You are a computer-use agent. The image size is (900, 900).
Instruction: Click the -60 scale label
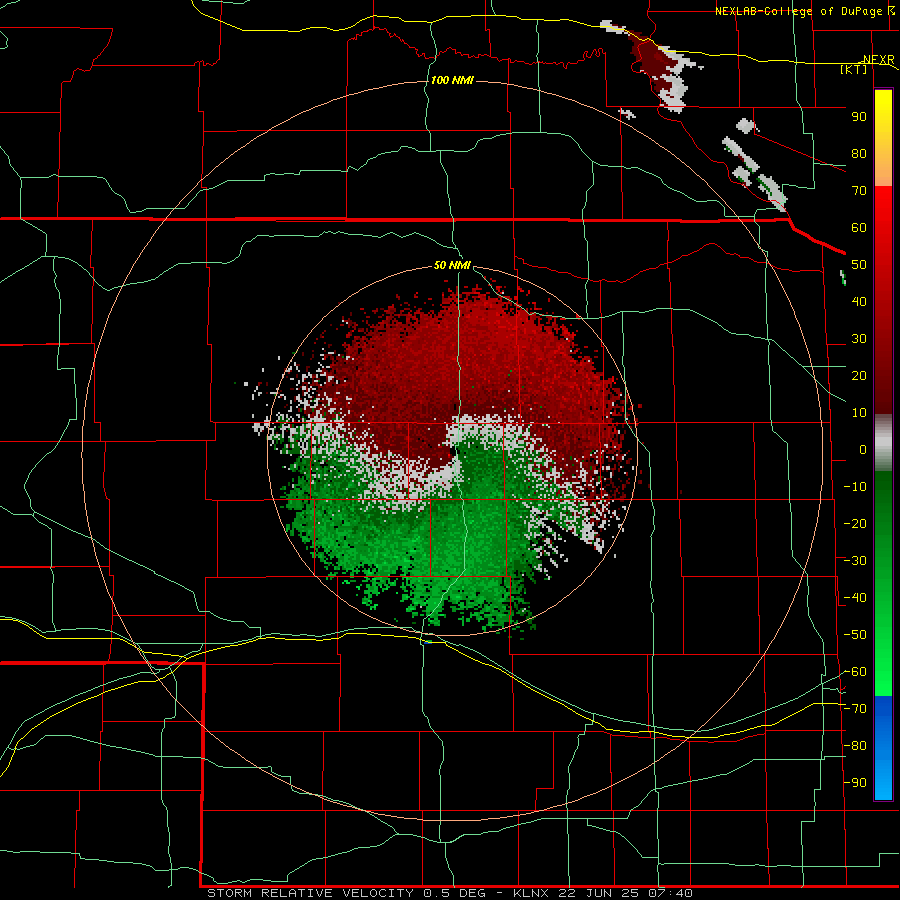tap(855, 672)
